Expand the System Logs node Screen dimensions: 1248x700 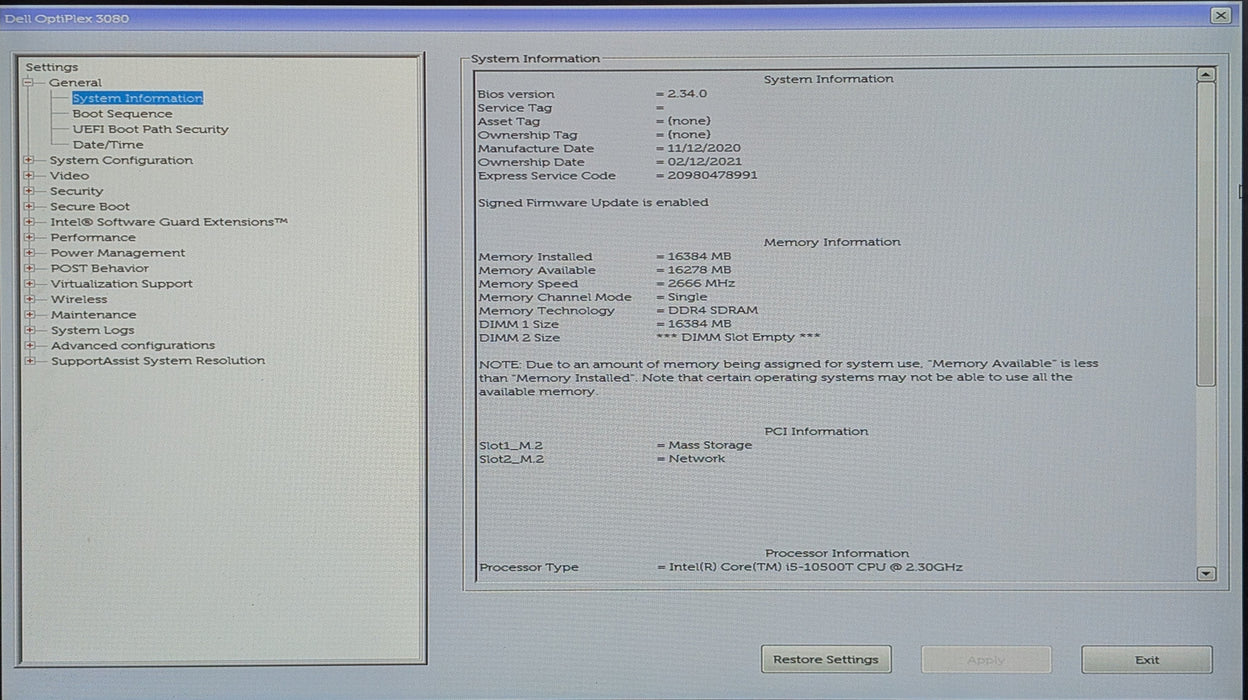pyautogui.click(x=29, y=330)
